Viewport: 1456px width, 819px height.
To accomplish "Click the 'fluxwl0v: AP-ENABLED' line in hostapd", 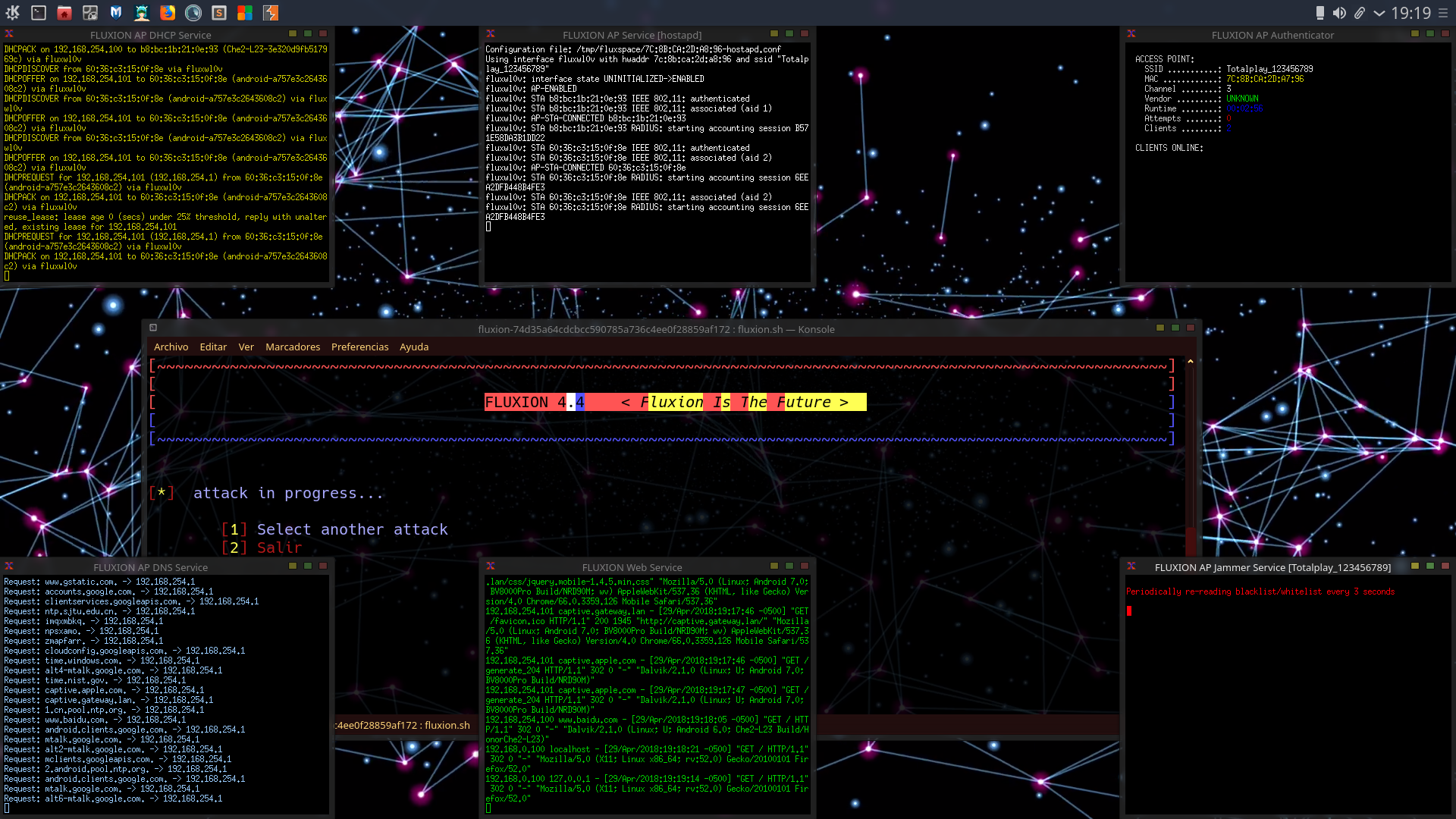I will coord(531,89).
